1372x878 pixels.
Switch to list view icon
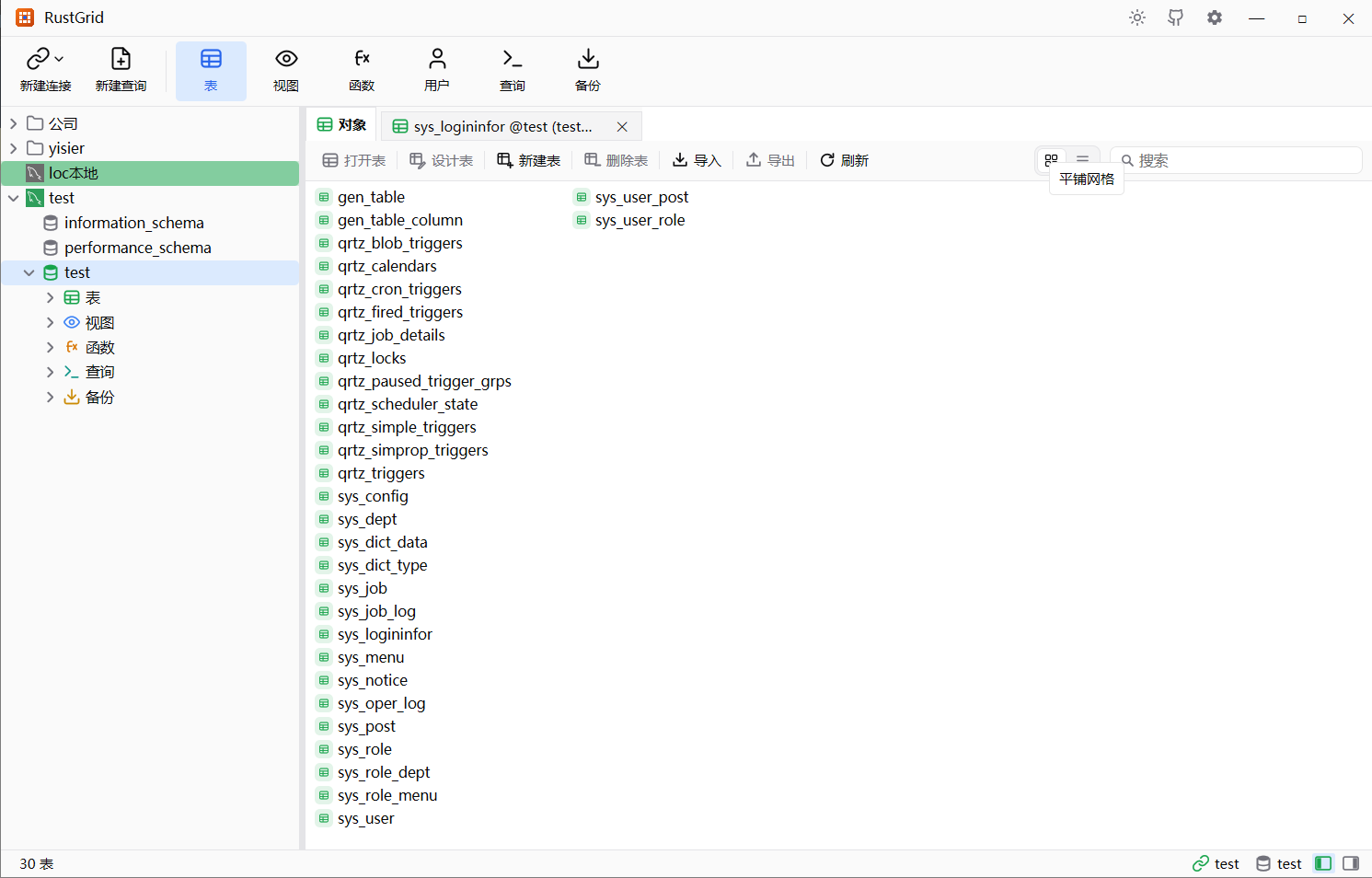tap(1083, 160)
